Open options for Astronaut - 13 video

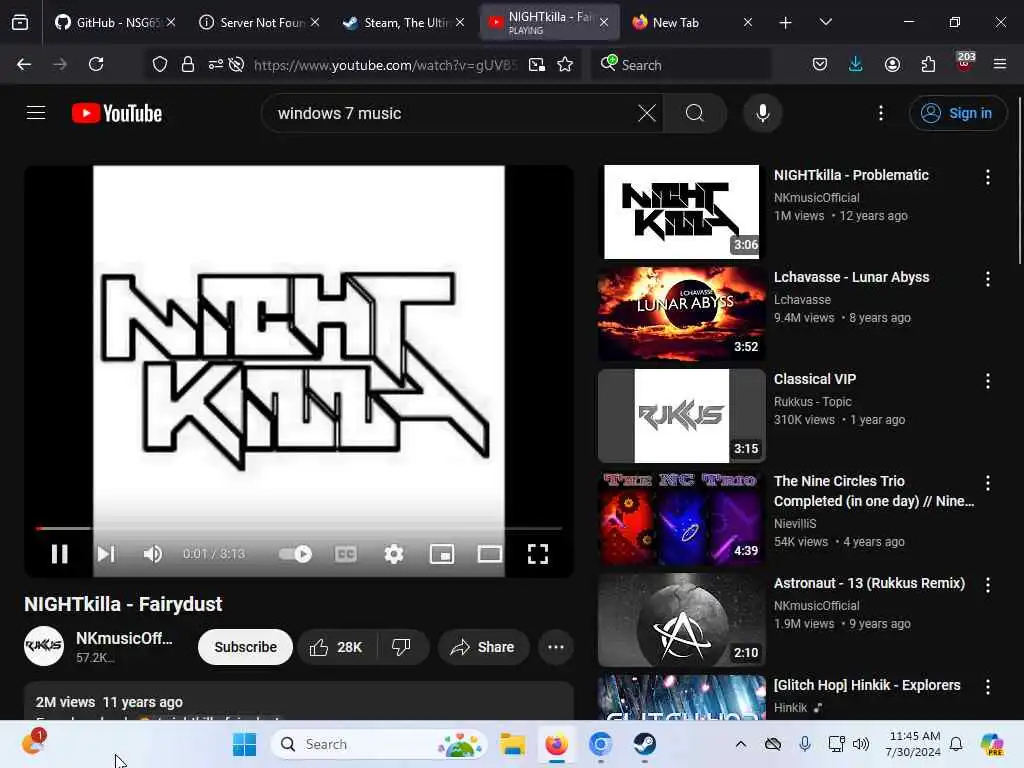(987, 584)
